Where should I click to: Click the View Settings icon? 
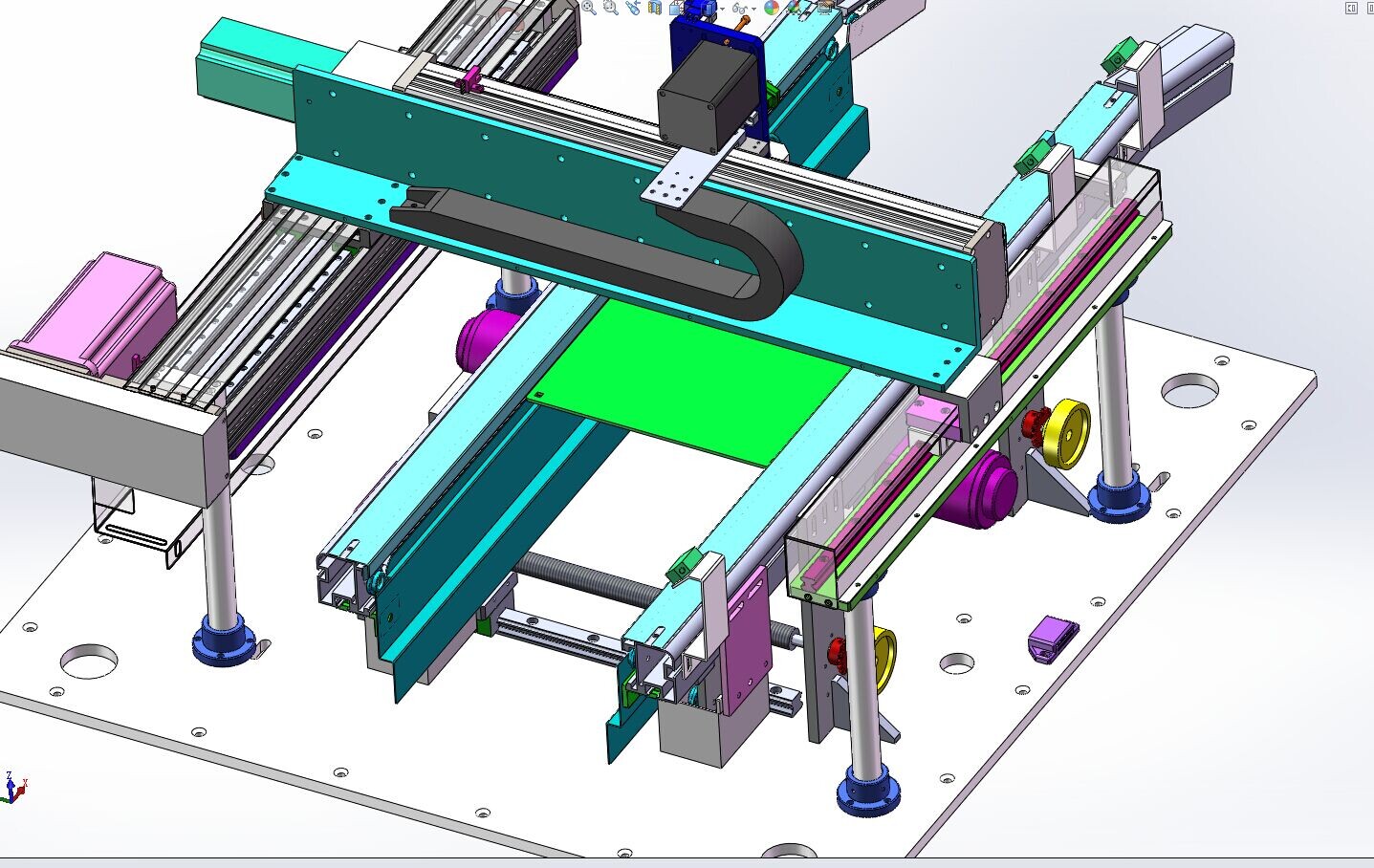click(824, 10)
